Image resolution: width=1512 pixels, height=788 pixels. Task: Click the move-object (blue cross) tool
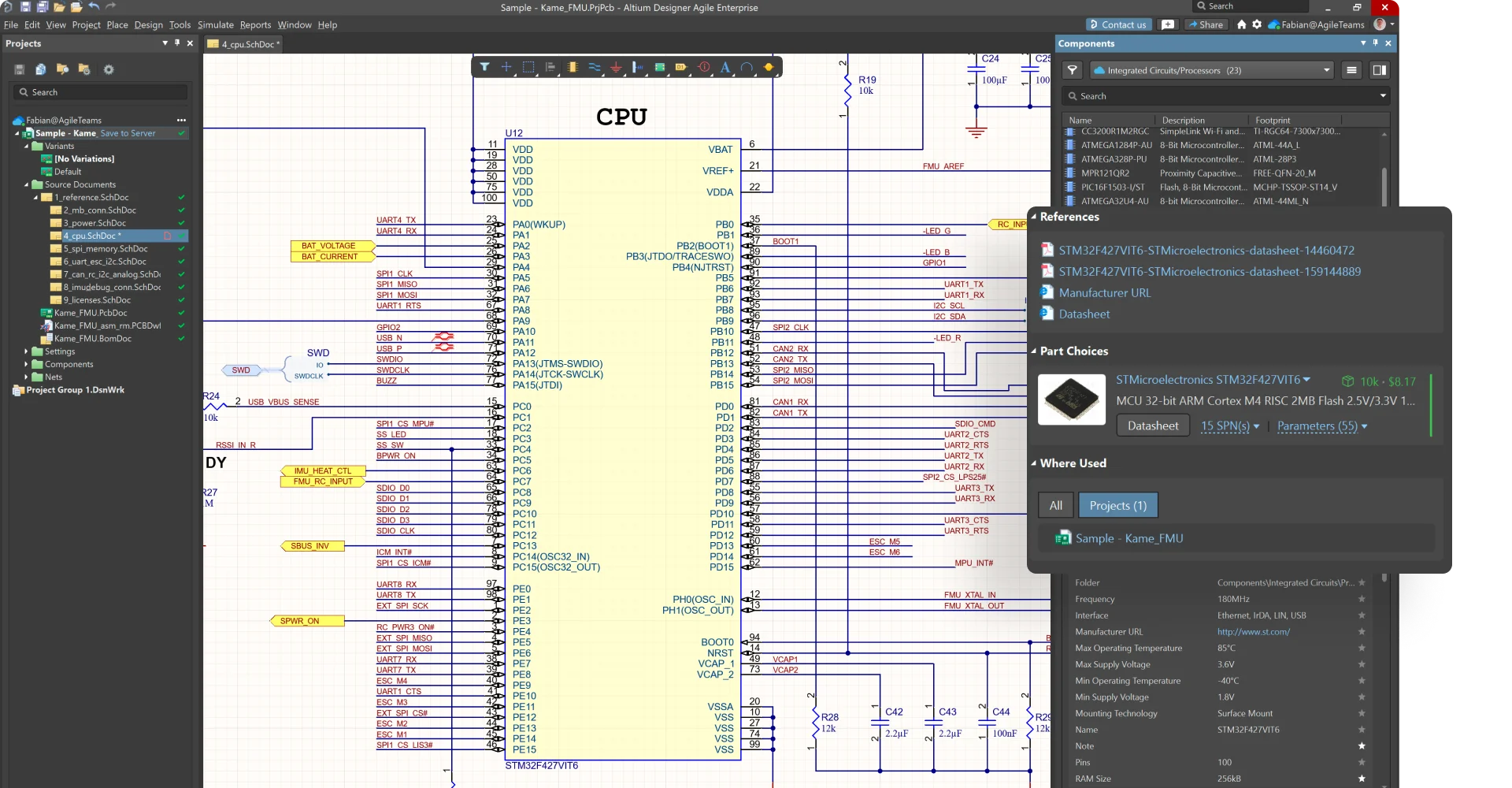click(x=506, y=68)
